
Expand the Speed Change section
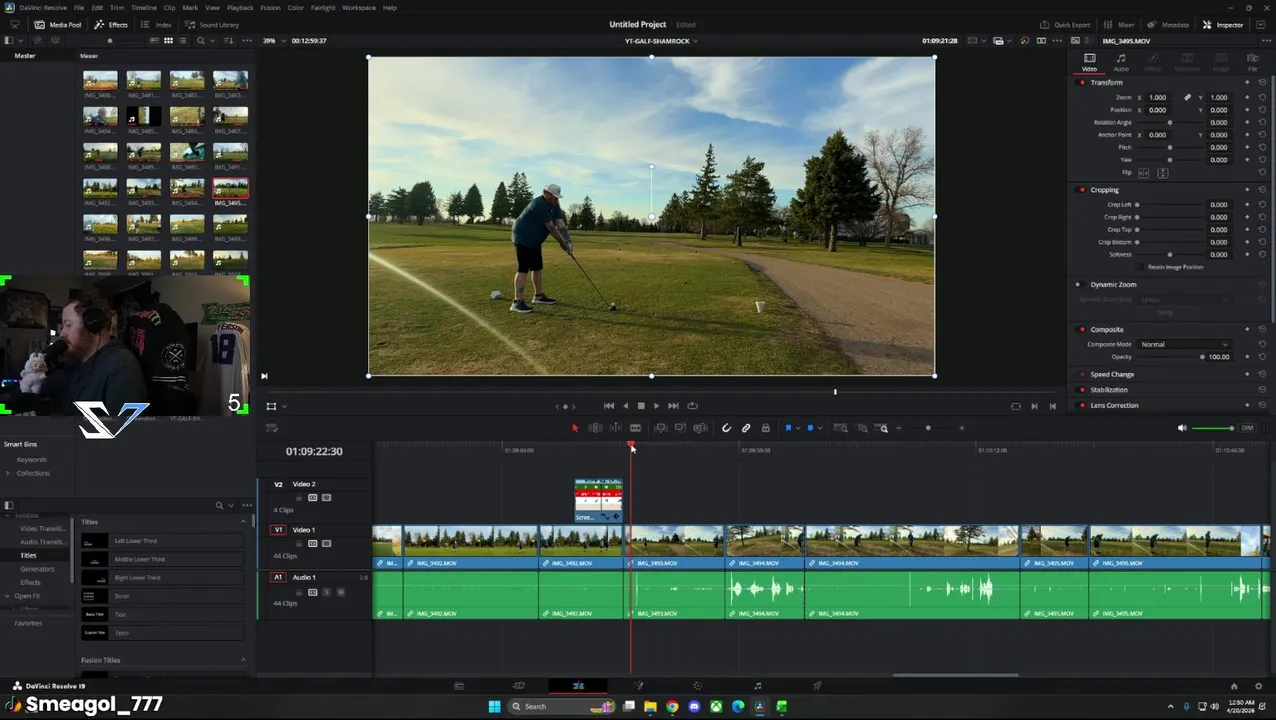1112,375
